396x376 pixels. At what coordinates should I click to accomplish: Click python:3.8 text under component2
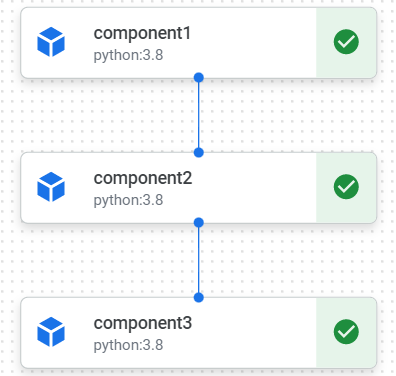click(128, 200)
